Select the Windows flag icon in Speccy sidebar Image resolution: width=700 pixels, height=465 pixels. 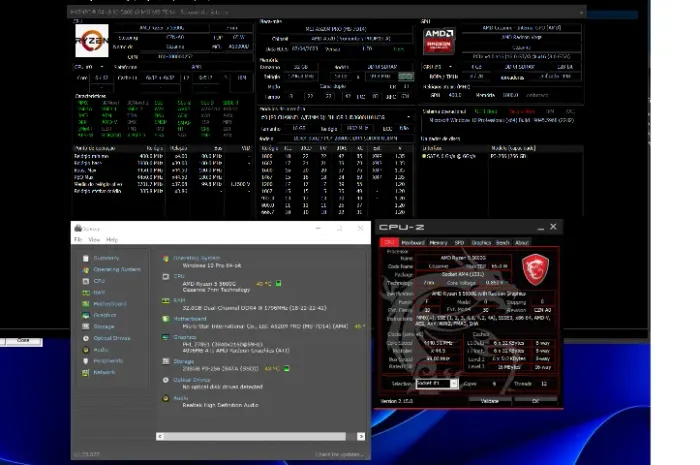point(86,270)
